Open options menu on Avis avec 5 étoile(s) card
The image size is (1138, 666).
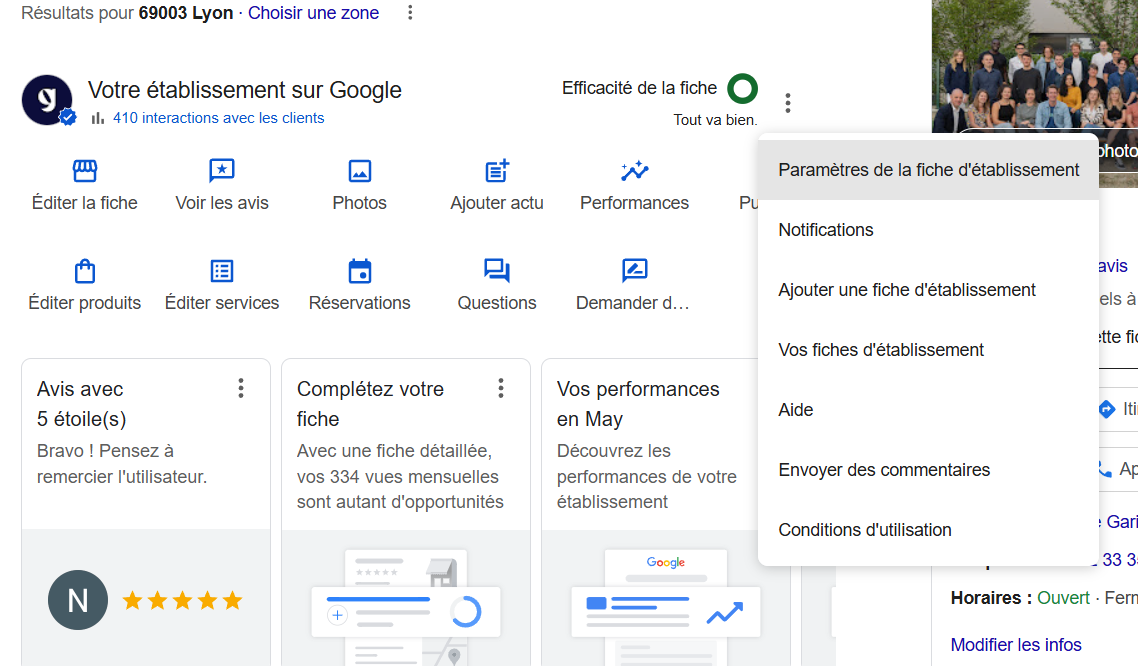pos(241,388)
